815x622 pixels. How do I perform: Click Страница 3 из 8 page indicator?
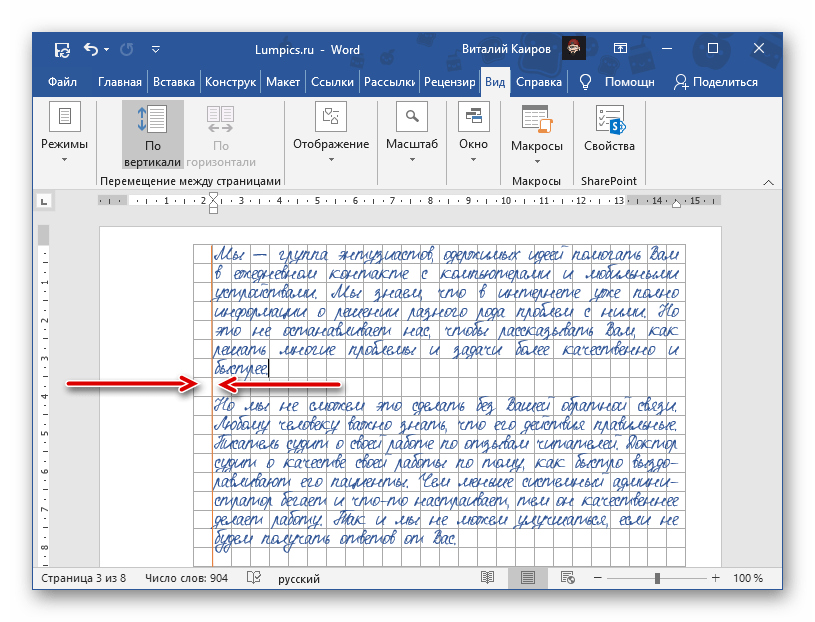(83, 577)
